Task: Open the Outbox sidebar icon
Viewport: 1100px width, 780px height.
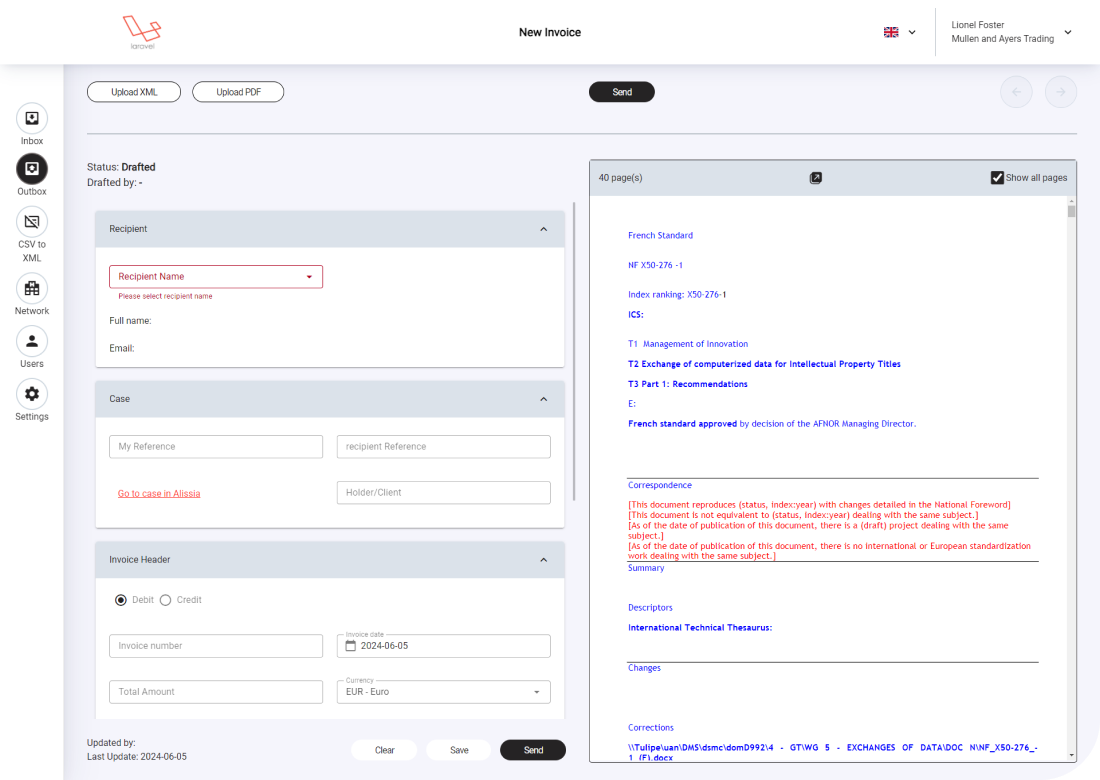Action: tap(32, 169)
